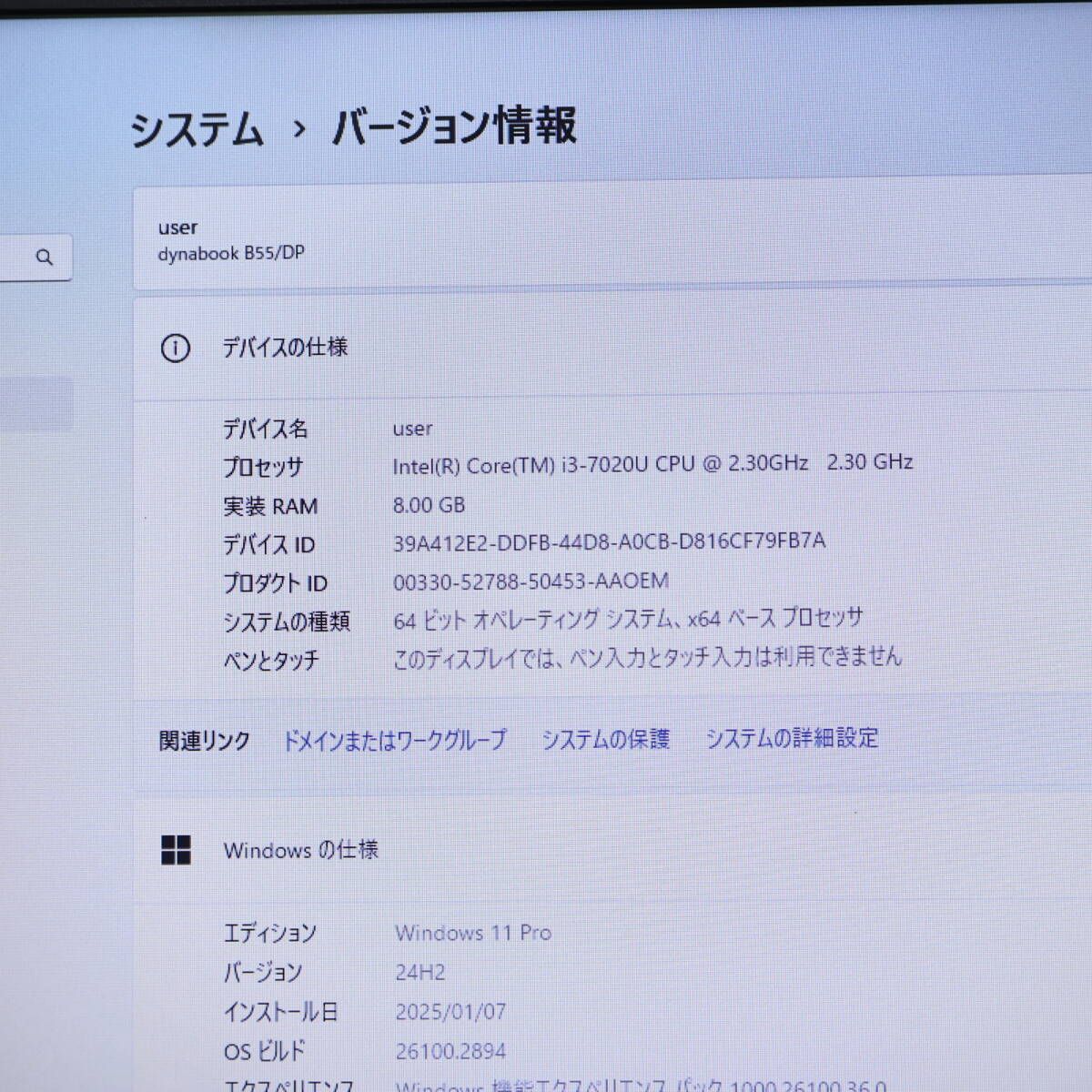Screen dimensions: 1092x1092
Task: Click the settings search input field
Action: coord(35,258)
